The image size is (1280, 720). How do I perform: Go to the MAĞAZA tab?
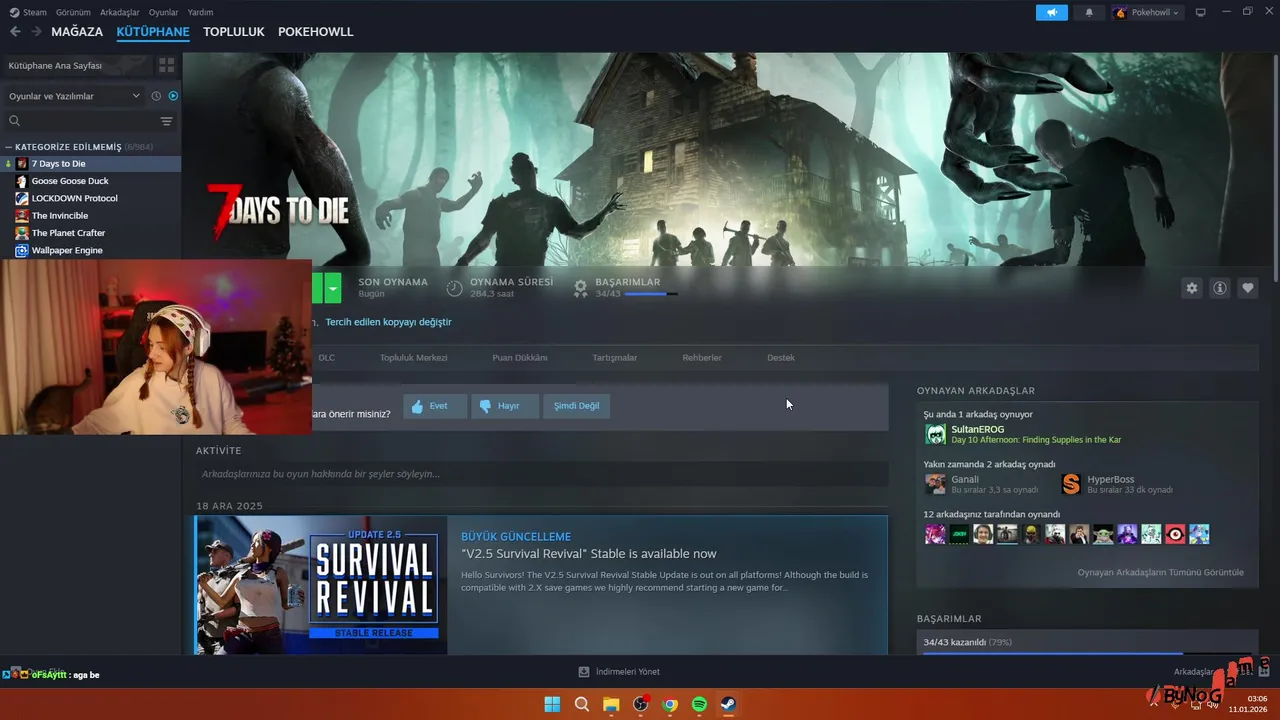pyautogui.click(x=77, y=32)
